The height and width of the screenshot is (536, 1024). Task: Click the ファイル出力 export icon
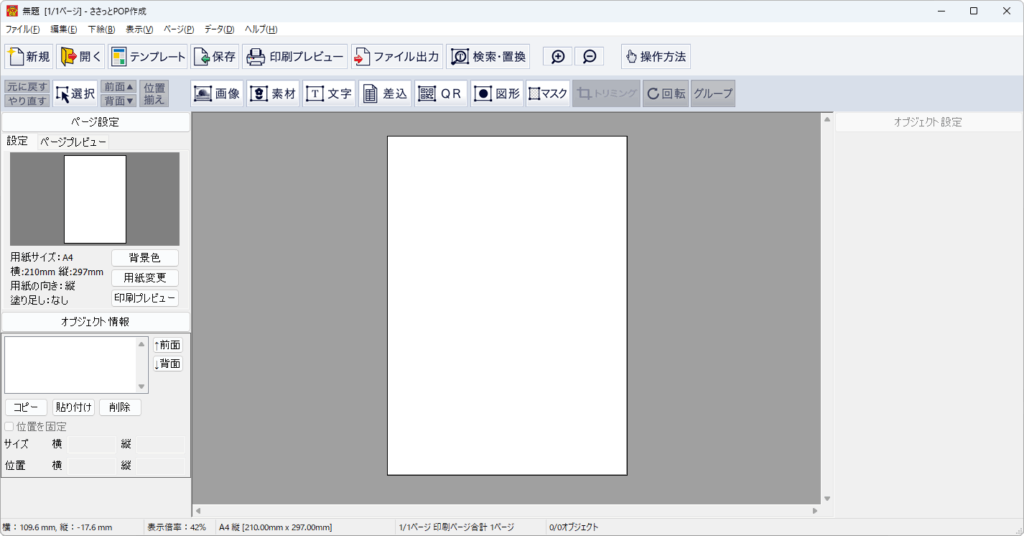(396, 56)
